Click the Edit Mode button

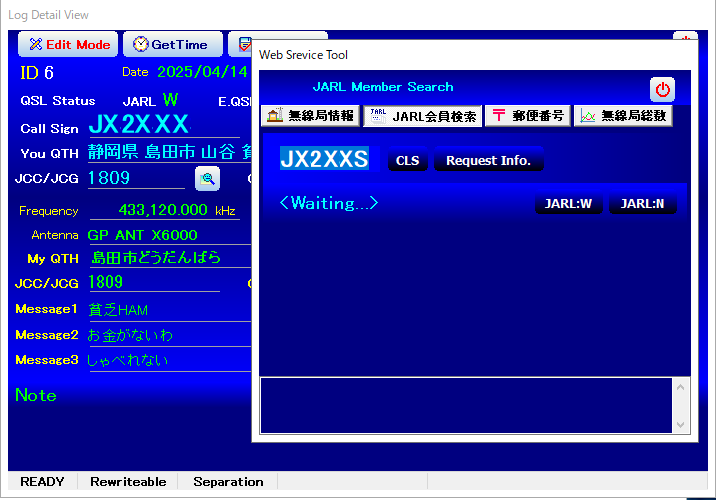[68, 44]
